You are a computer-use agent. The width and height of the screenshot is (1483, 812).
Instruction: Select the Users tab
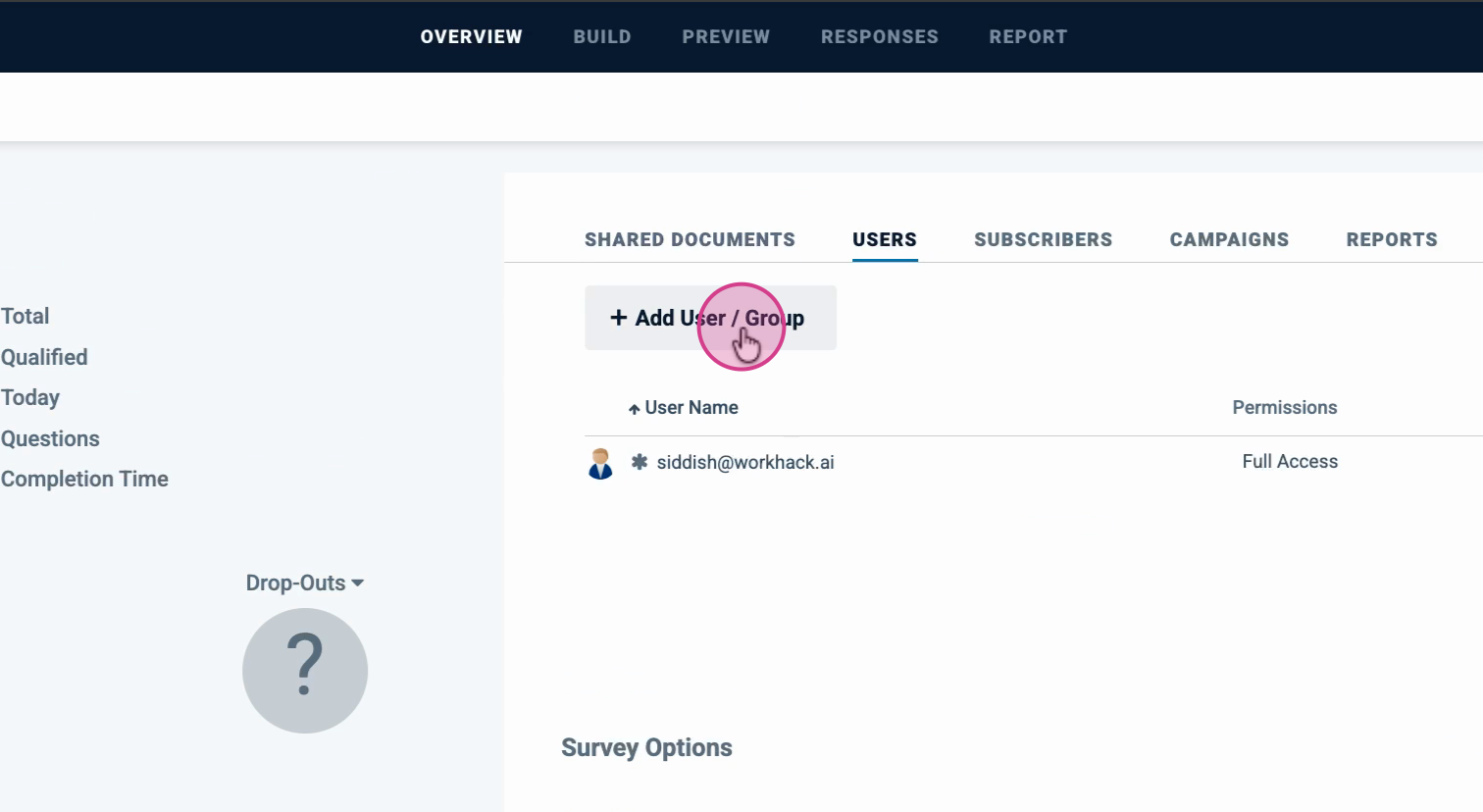tap(885, 240)
